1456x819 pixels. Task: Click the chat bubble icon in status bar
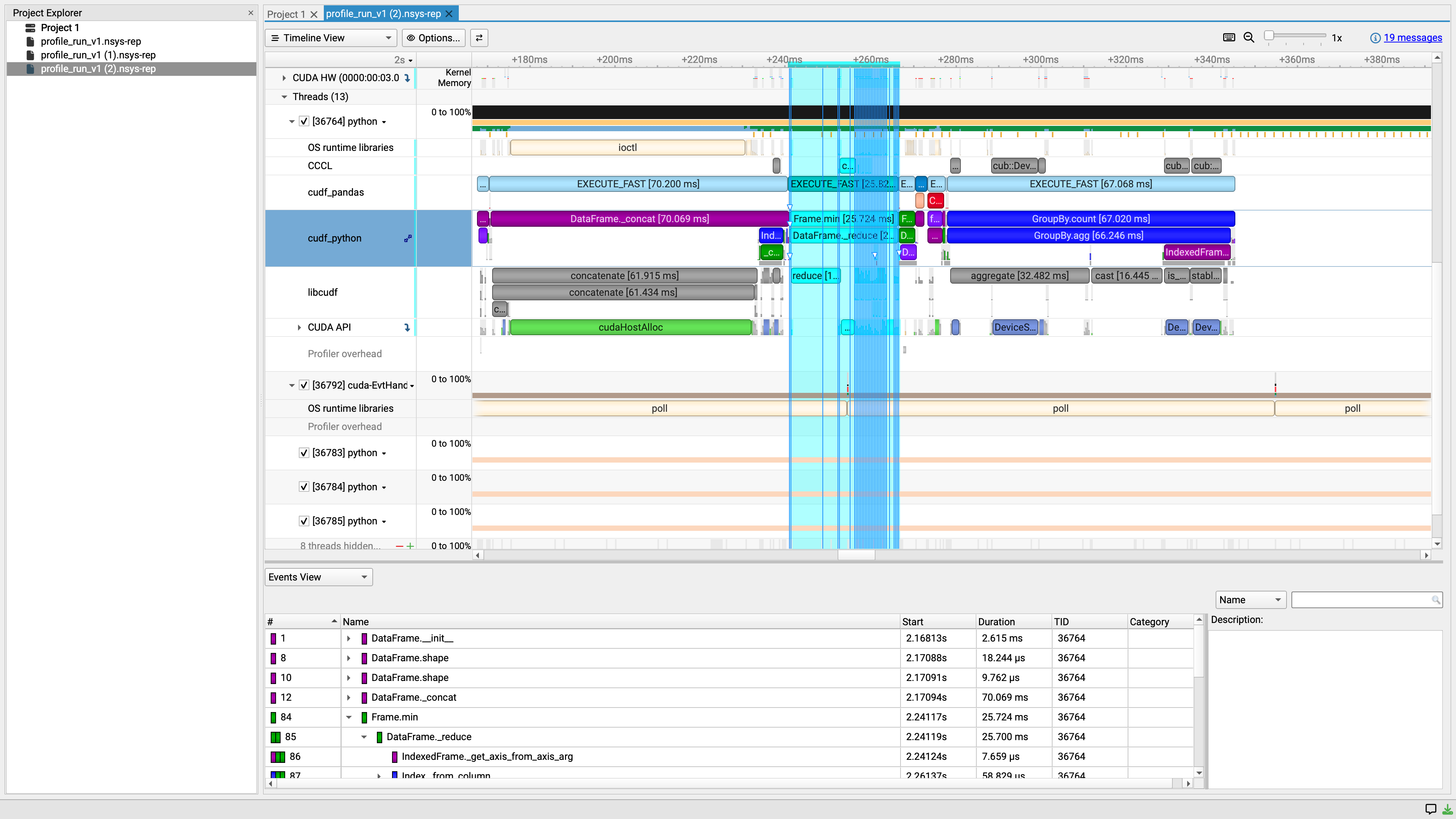1431,809
